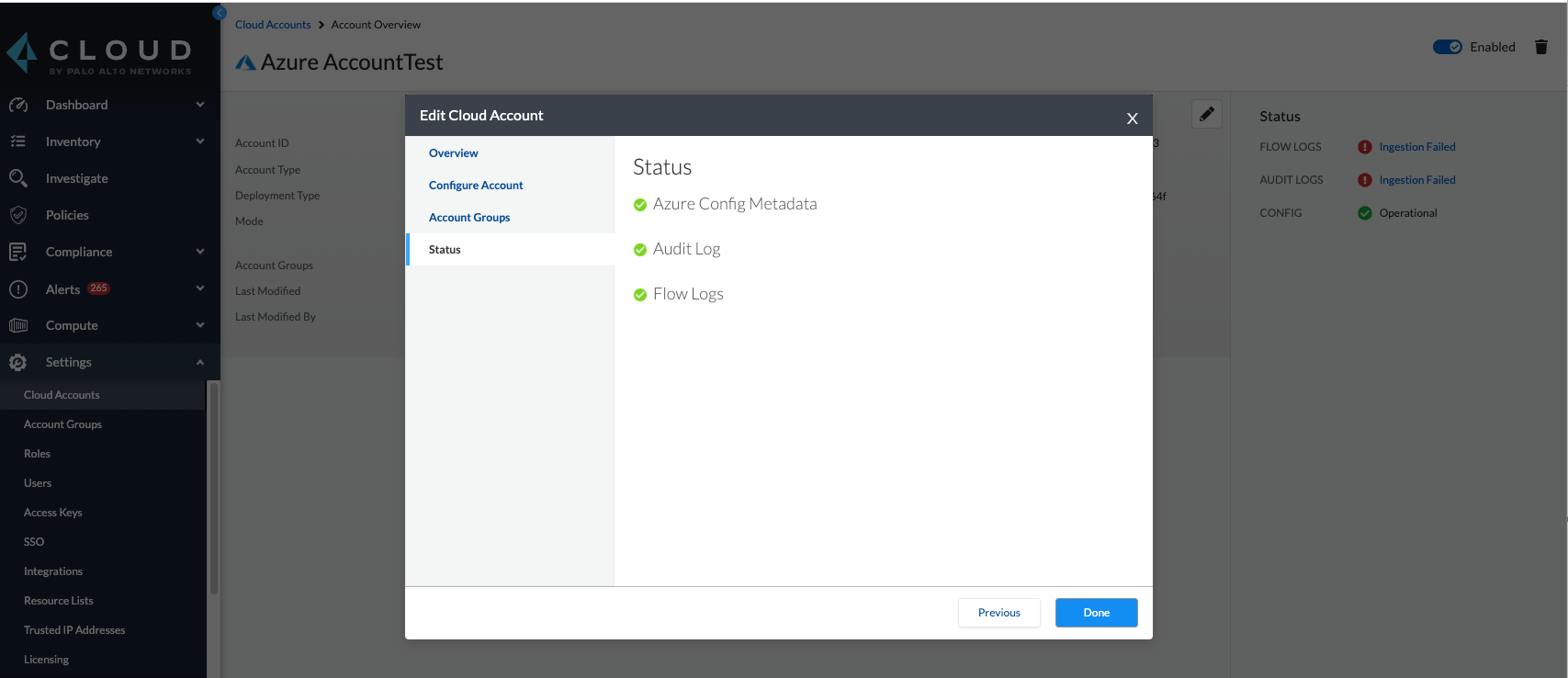
Task: Collapse the Settings menu chevron
Action: [200, 362]
